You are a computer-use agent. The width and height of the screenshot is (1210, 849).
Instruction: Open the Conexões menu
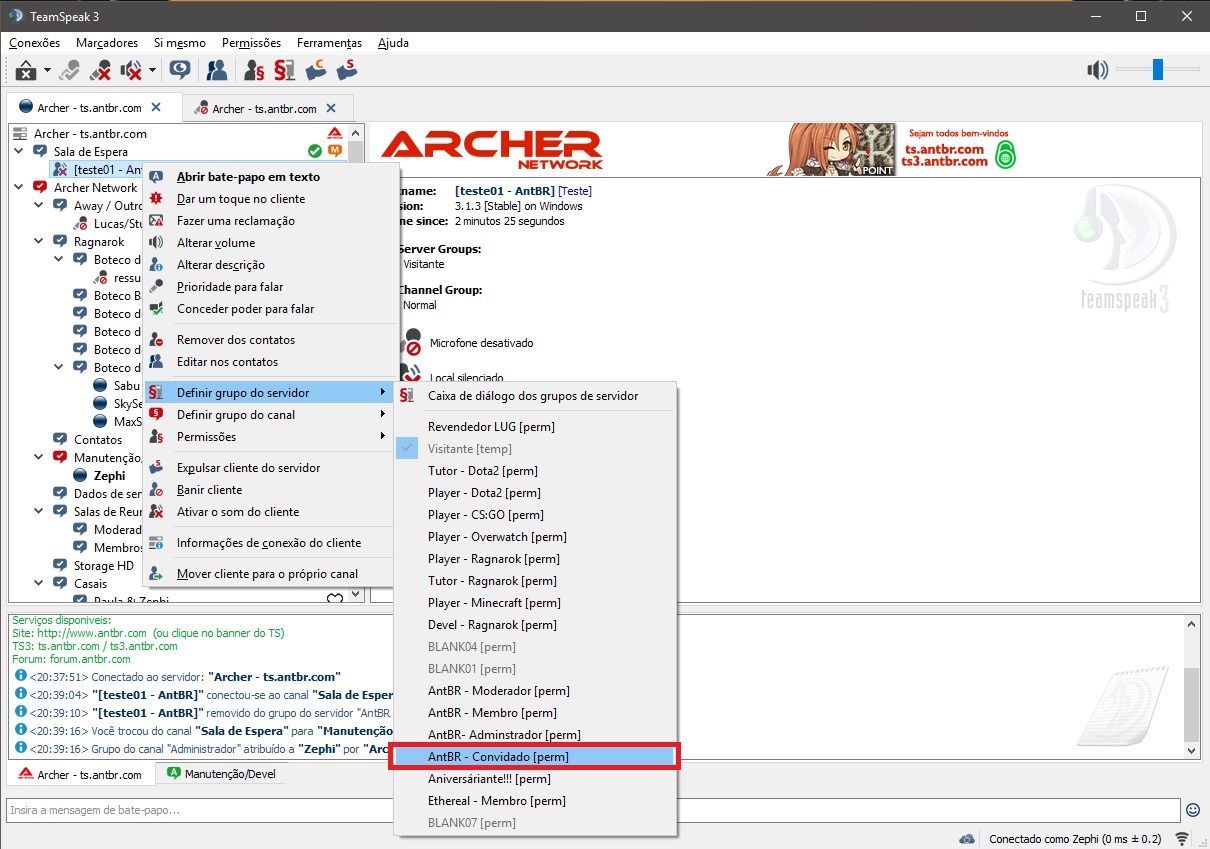pos(34,43)
